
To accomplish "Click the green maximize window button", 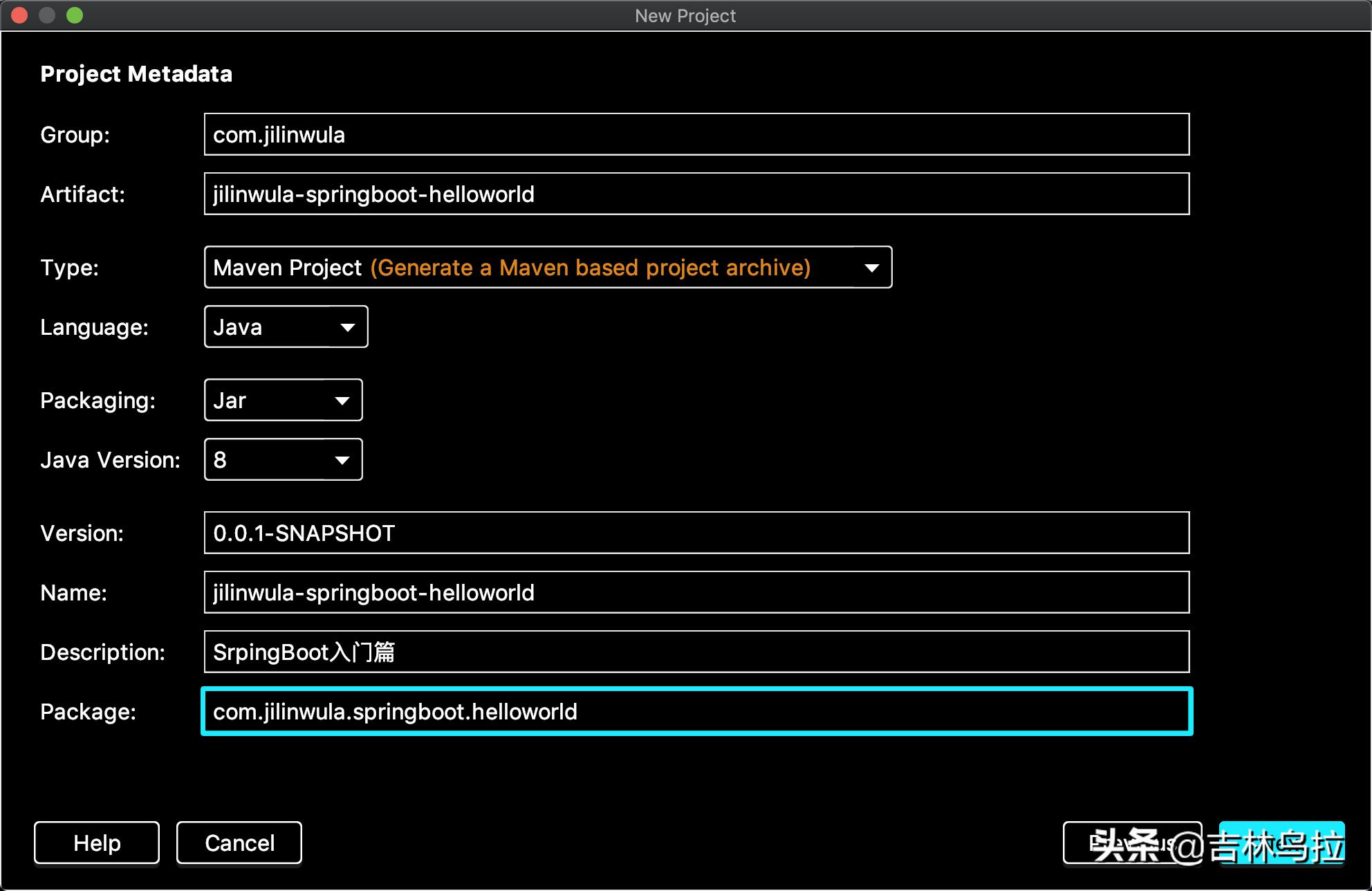I will point(75,15).
